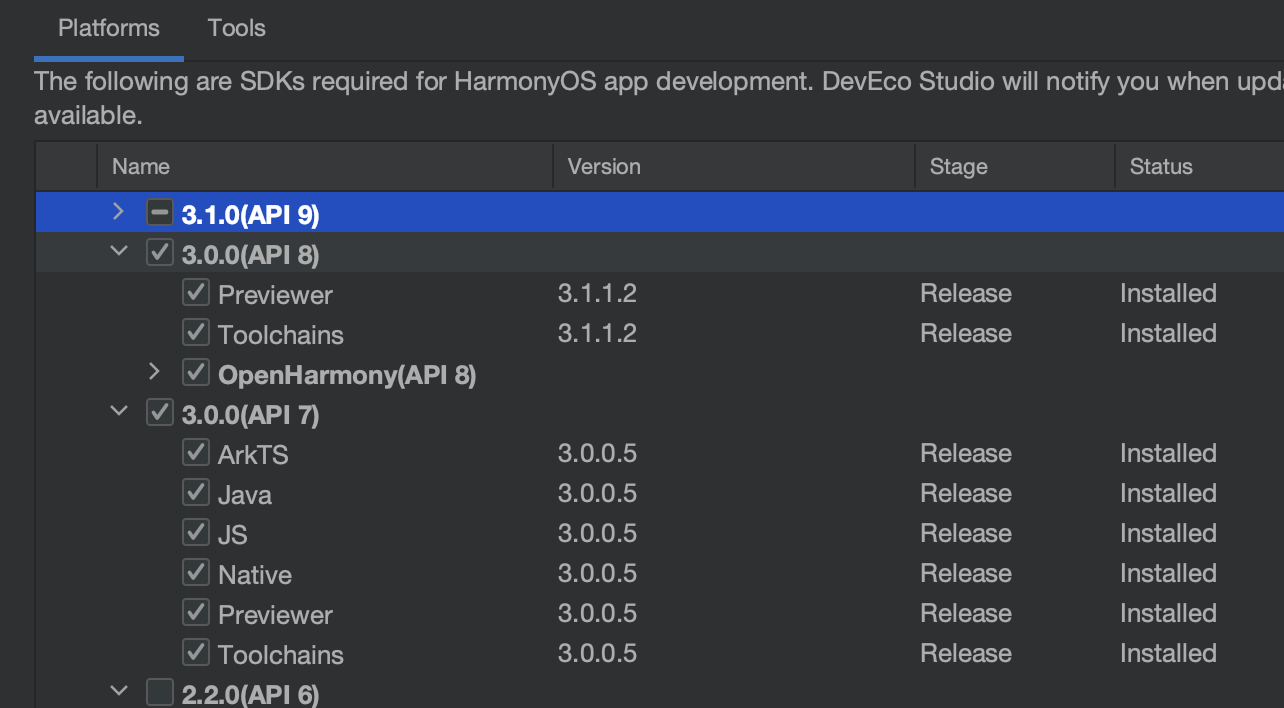Click "Toolchains" label in the 3.1.1.2 row
Viewport: 1284px width, 708px height.
tap(281, 334)
